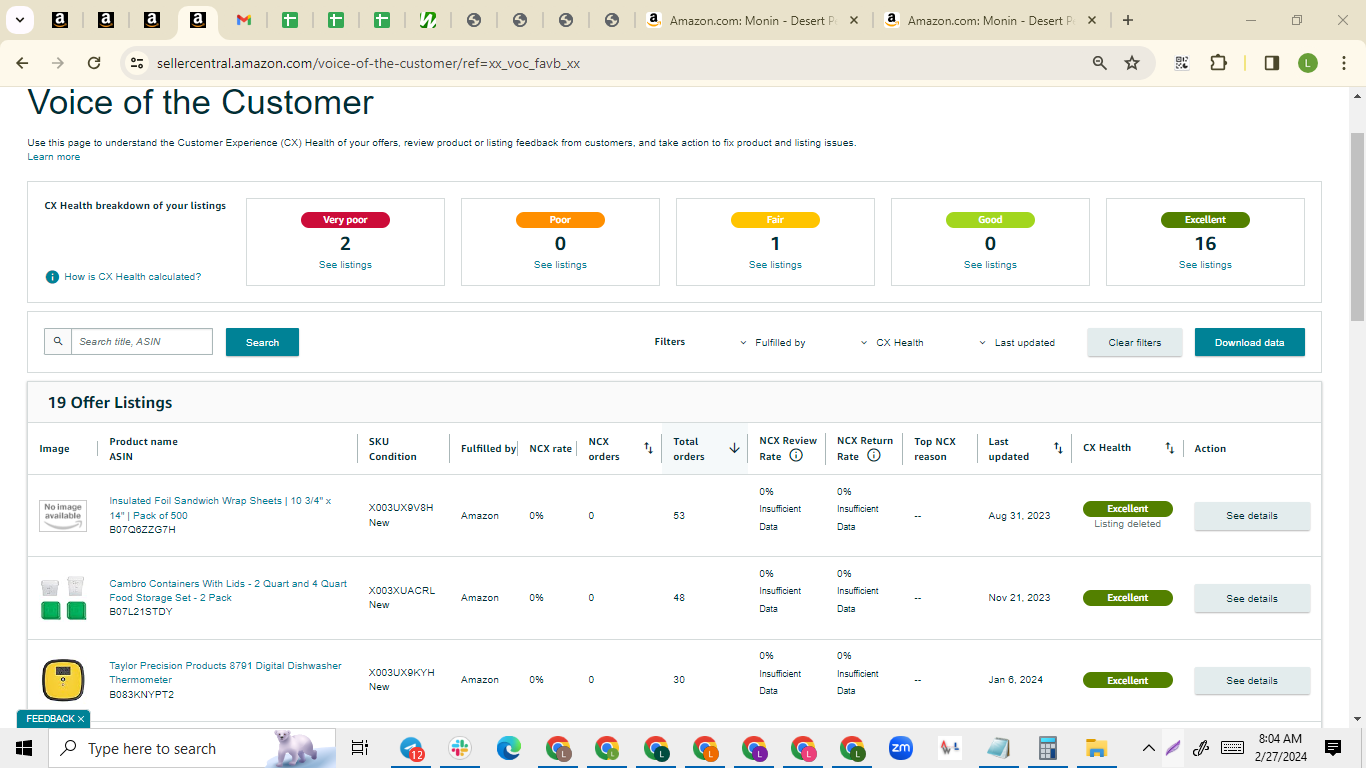Switch to the Gmail tab
This screenshot has height=768, width=1366.
coord(244,20)
